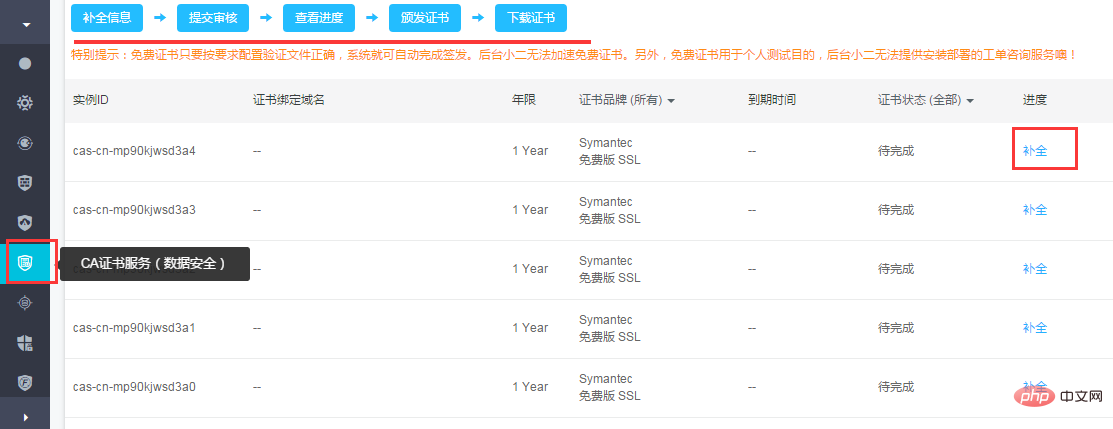The width and height of the screenshot is (1113, 429).
Task: Click 1 Year in cas-cn-mp90kjwsd3a4 row
Action: click(x=530, y=151)
